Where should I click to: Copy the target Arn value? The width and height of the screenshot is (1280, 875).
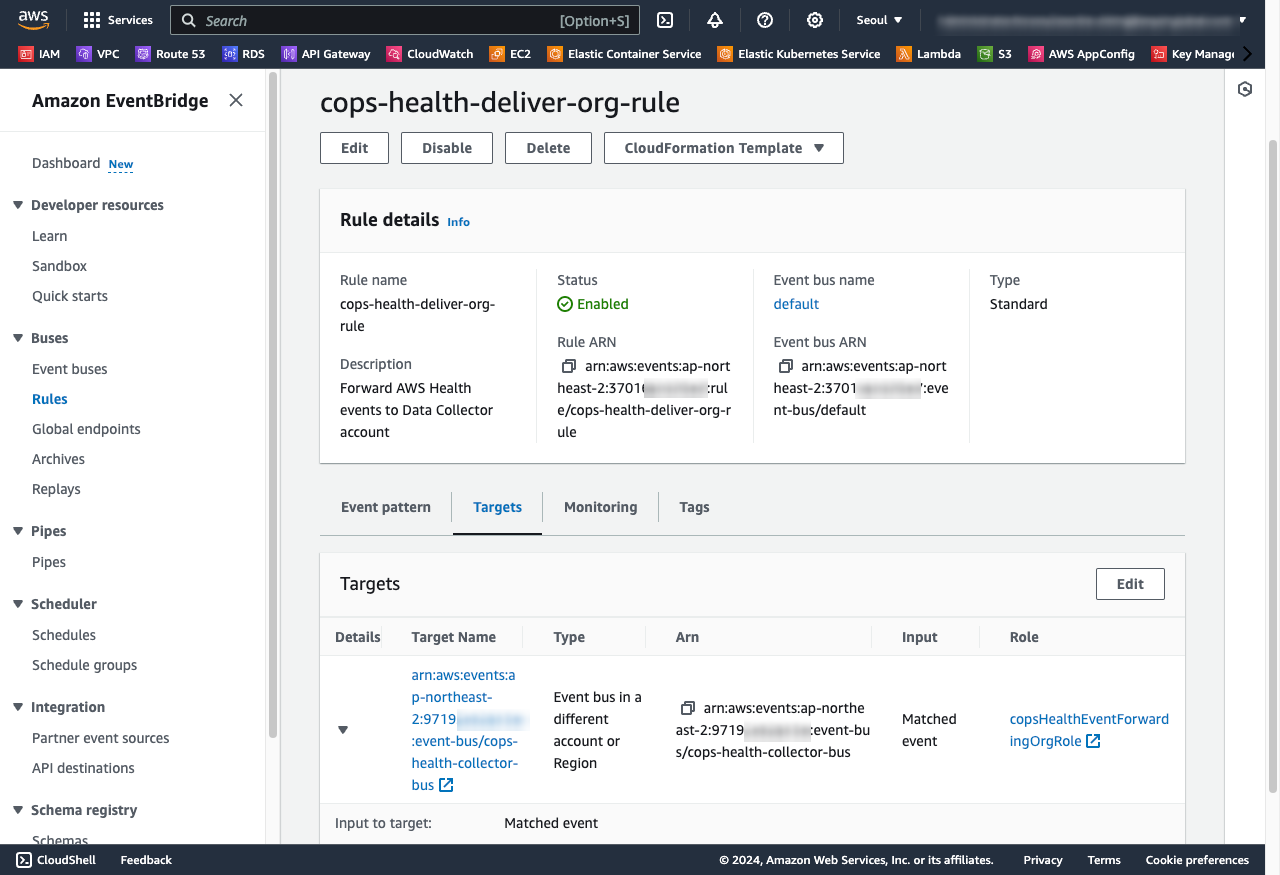(x=687, y=708)
